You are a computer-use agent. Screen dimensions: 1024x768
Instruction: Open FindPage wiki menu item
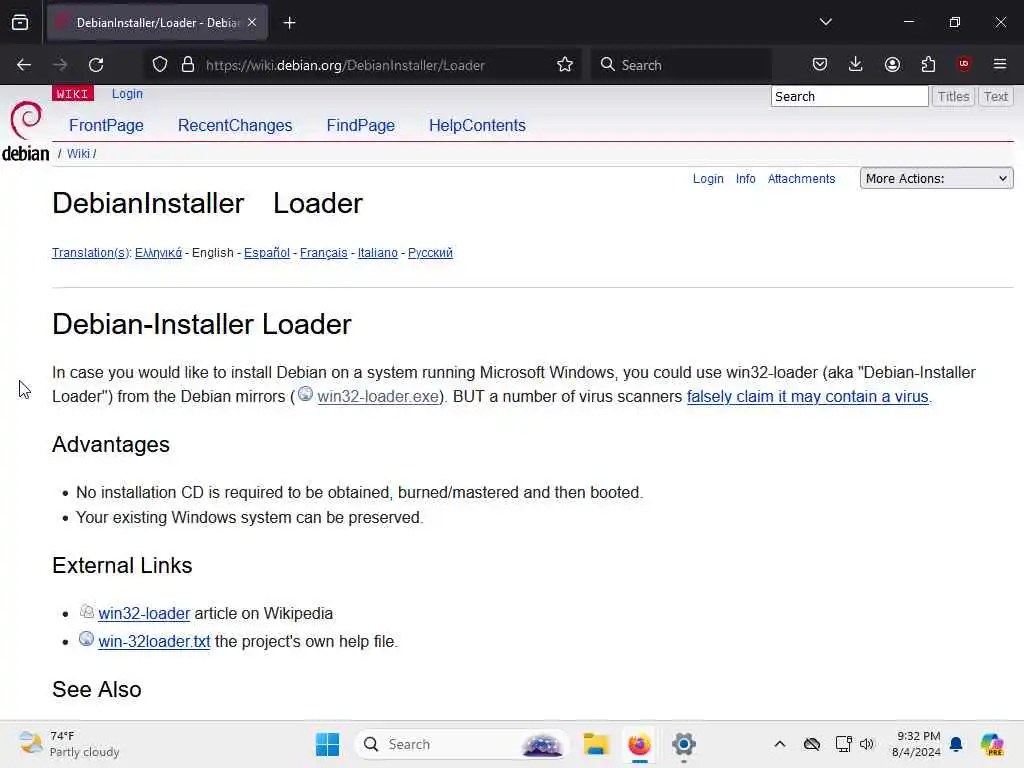coord(360,125)
